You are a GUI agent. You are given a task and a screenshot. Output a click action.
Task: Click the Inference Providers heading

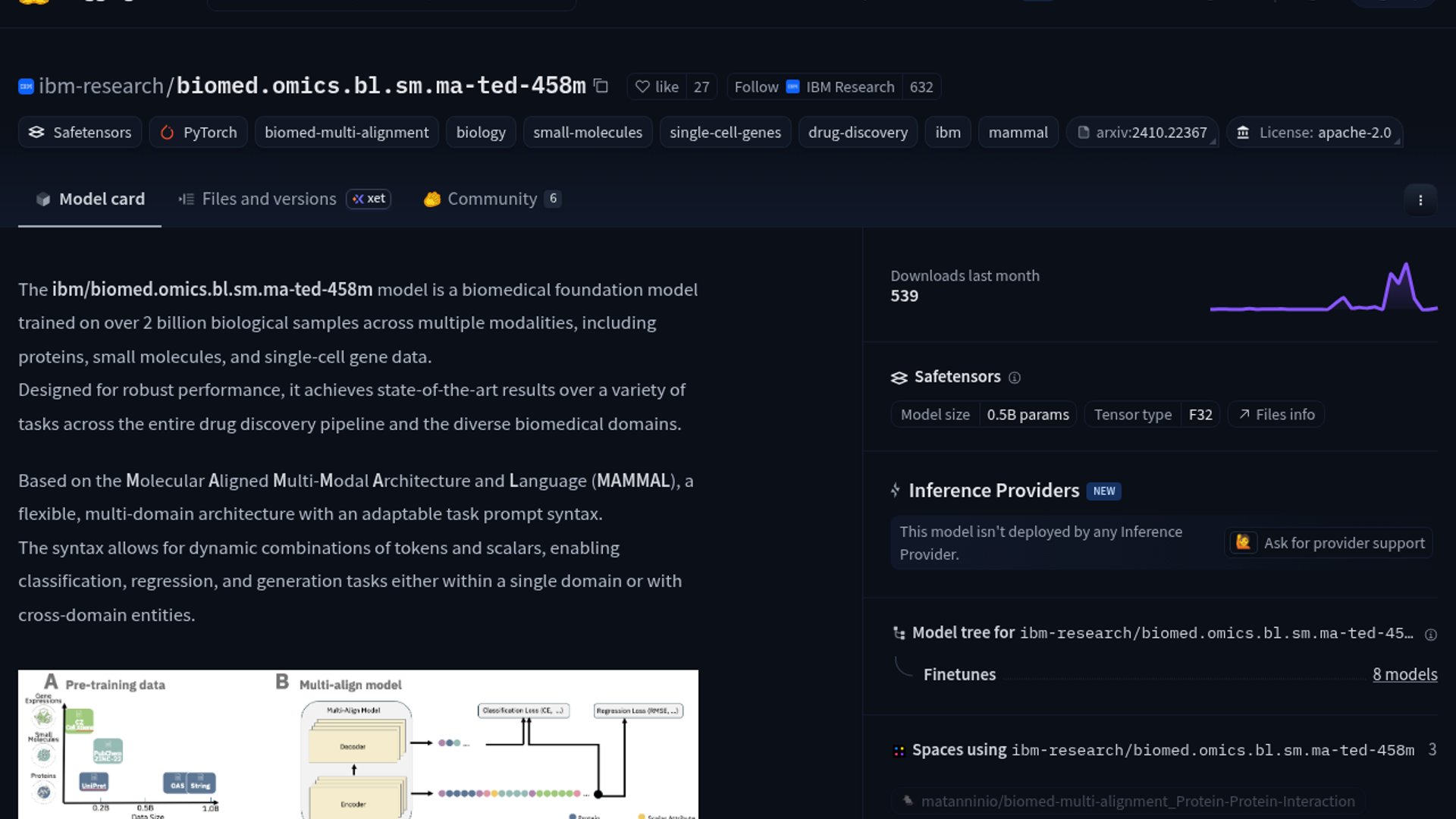pyautogui.click(x=993, y=491)
